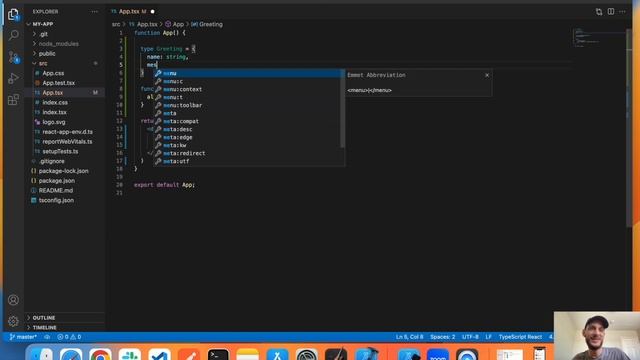This screenshot has width=640, height=360.
Task: Open the Search view in activity bar
Action: 13,35
